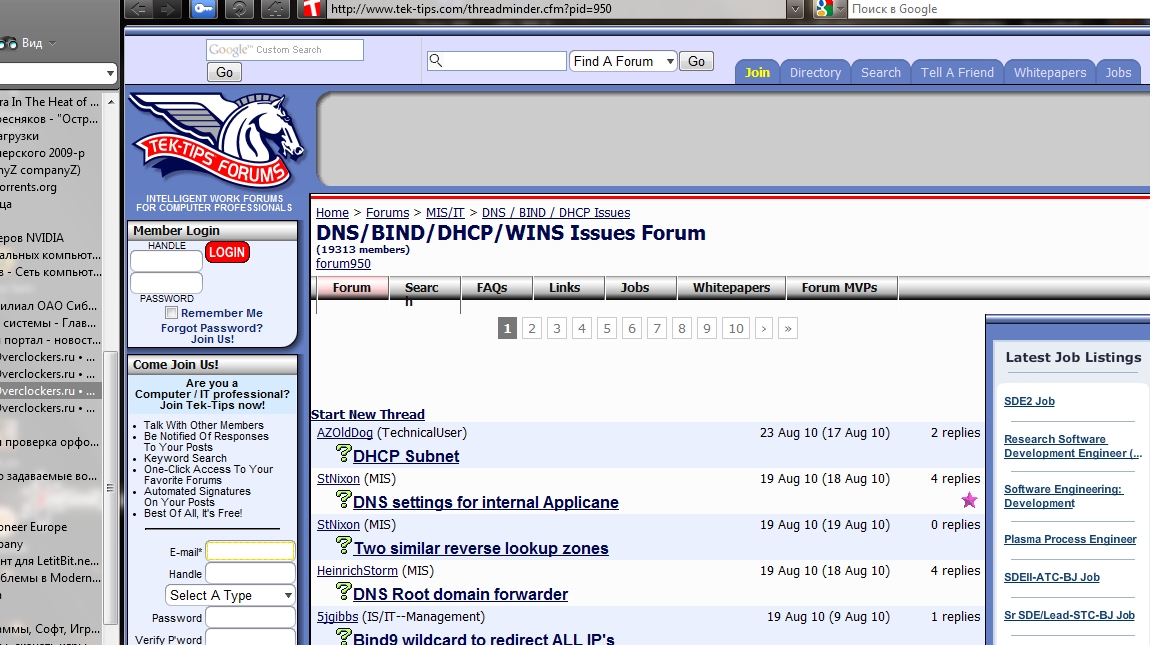
Task: Click MIS/IT breadcrumb link
Action: pyautogui.click(x=445, y=213)
